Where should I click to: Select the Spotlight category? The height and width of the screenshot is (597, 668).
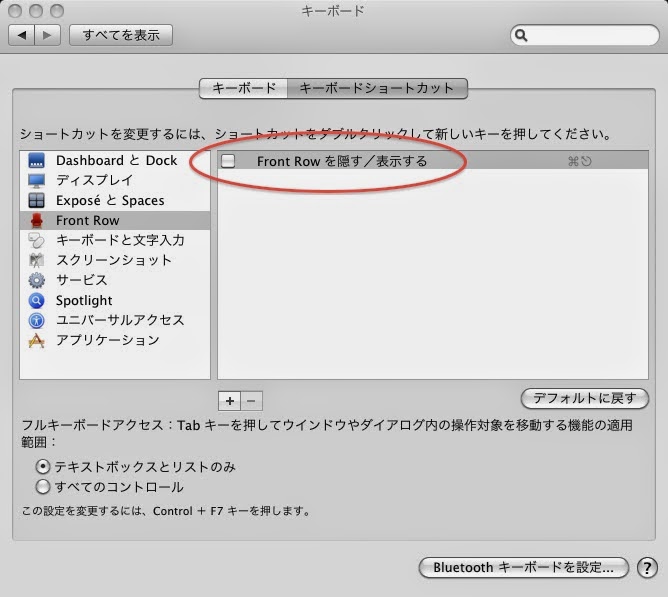(115, 300)
